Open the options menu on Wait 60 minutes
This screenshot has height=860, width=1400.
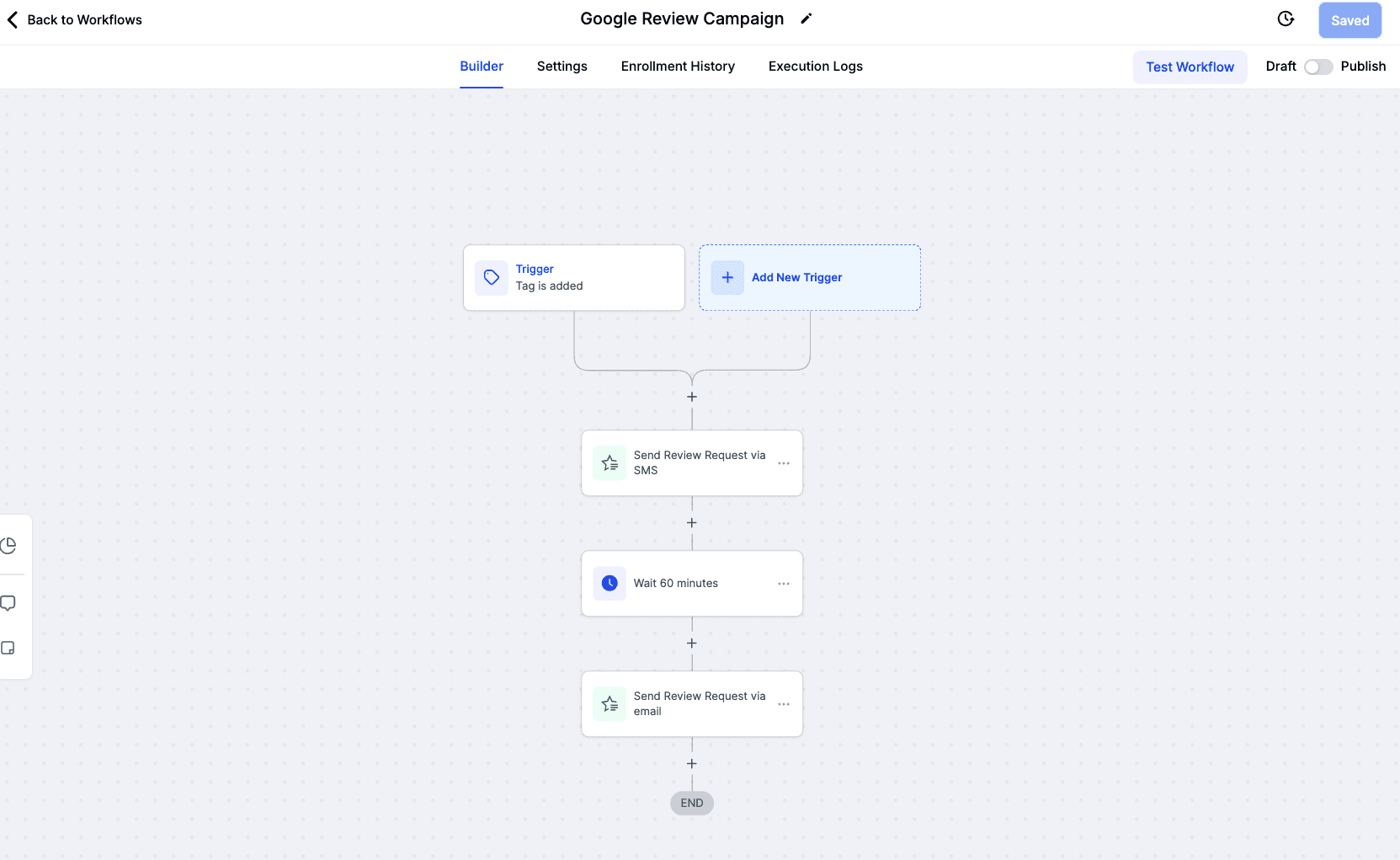[x=784, y=583]
